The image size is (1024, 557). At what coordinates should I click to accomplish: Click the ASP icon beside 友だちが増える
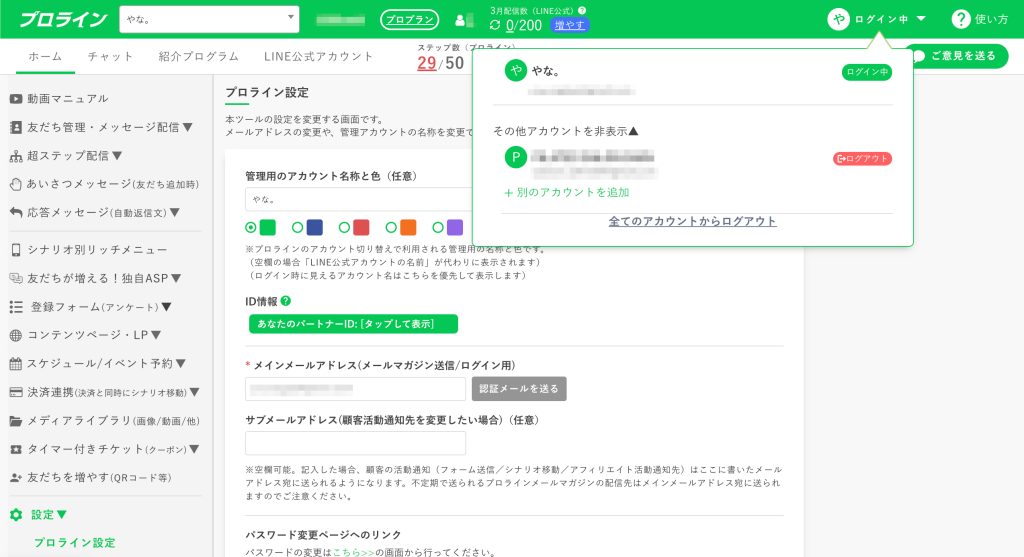[16, 278]
